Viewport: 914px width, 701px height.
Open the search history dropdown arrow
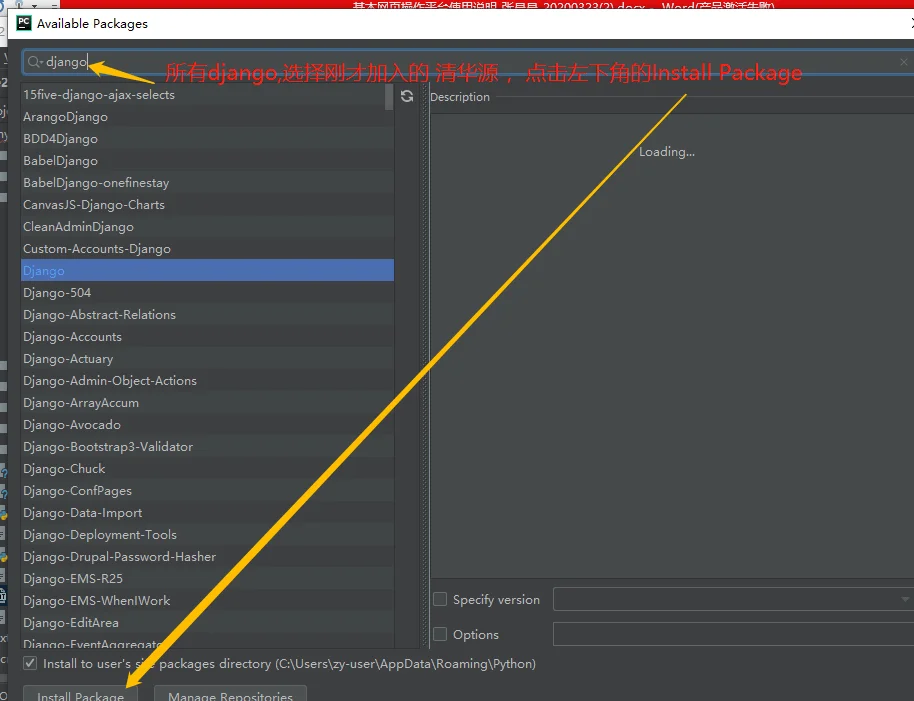[x=41, y=62]
